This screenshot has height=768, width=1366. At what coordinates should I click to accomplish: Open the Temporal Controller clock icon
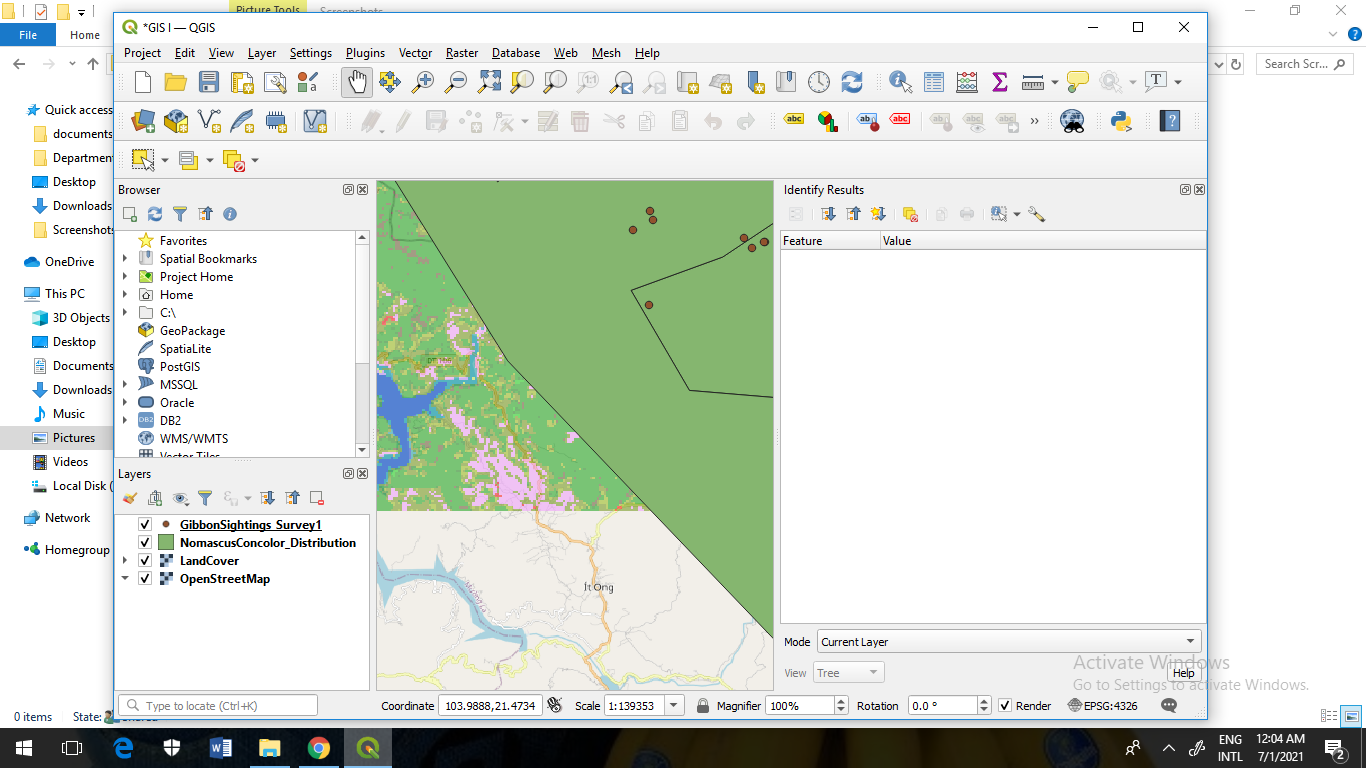pyautogui.click(x=819, y=82)
